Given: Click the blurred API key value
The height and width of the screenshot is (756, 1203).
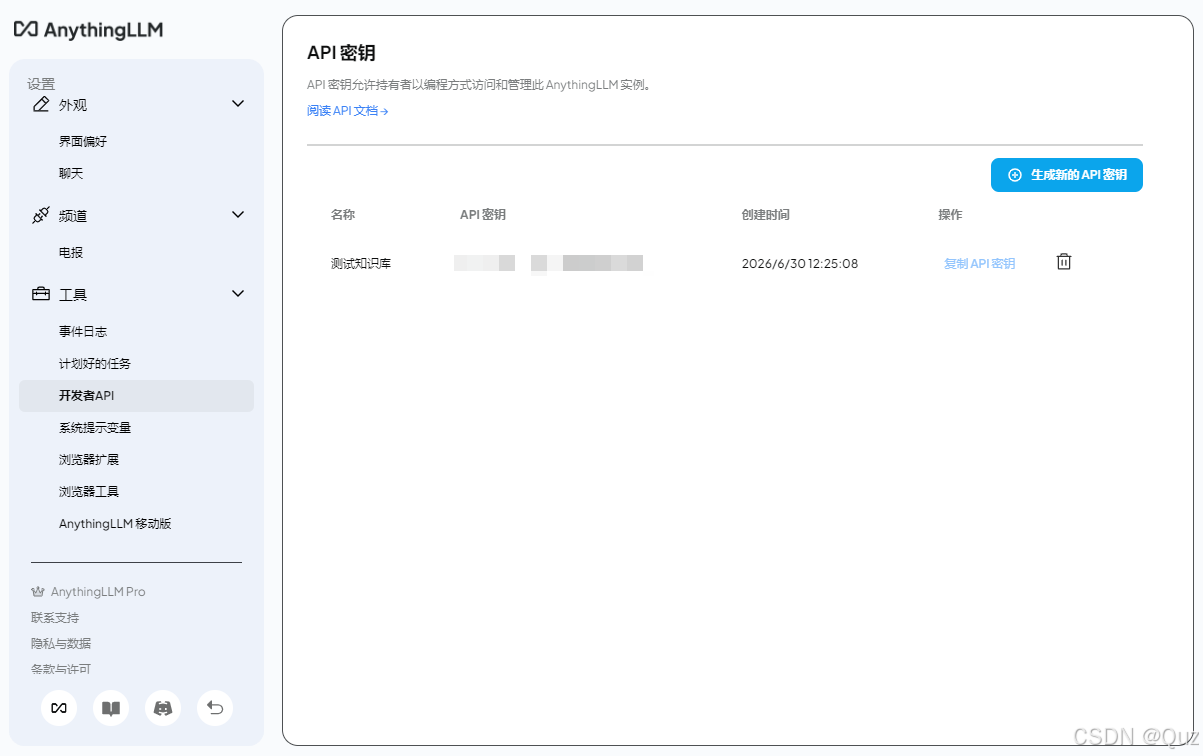Looking at the screenshot, I should 548,264.
